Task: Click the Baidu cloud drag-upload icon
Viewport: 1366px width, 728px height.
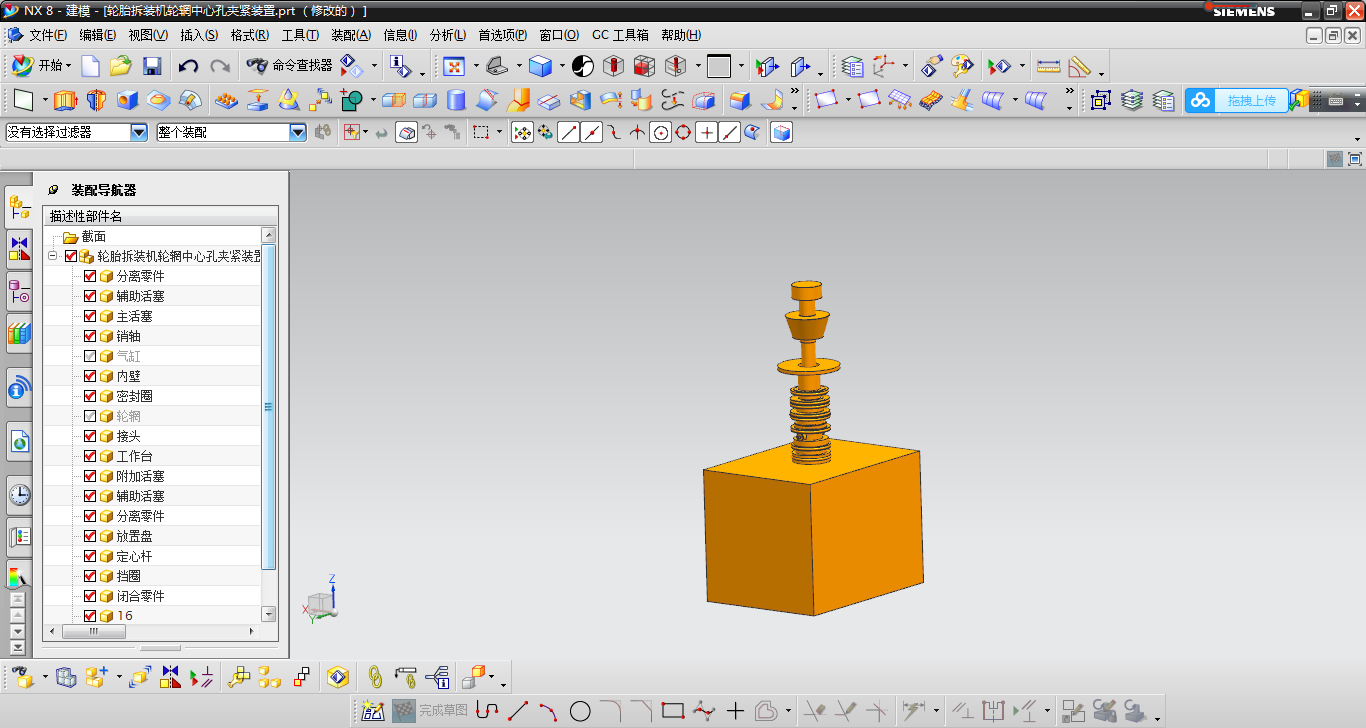Action: pos(1201,100)
